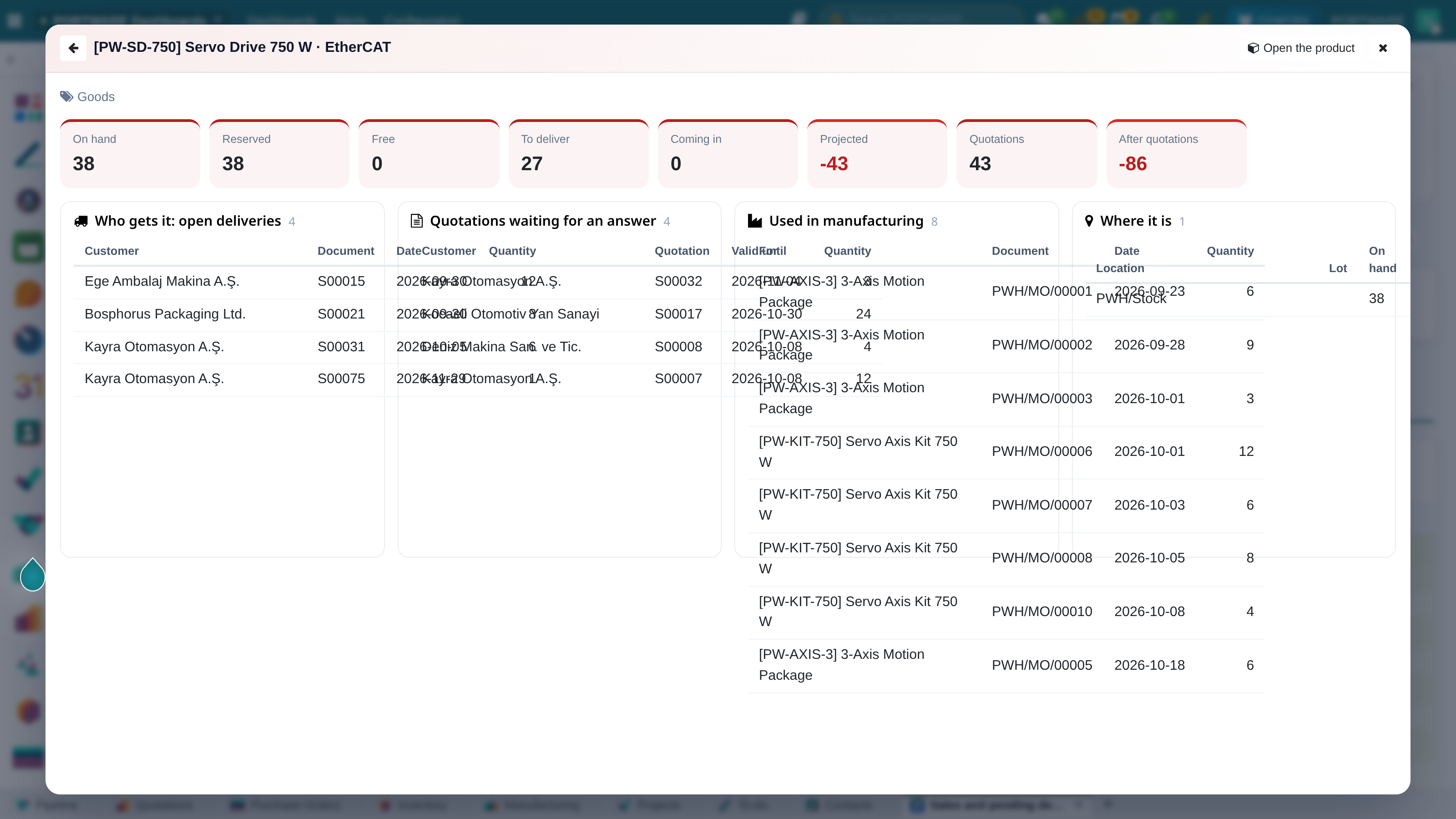Screen dimensions: 1456x819
Task: Click the Free 0 stat card
Action: tap(429, 154)
